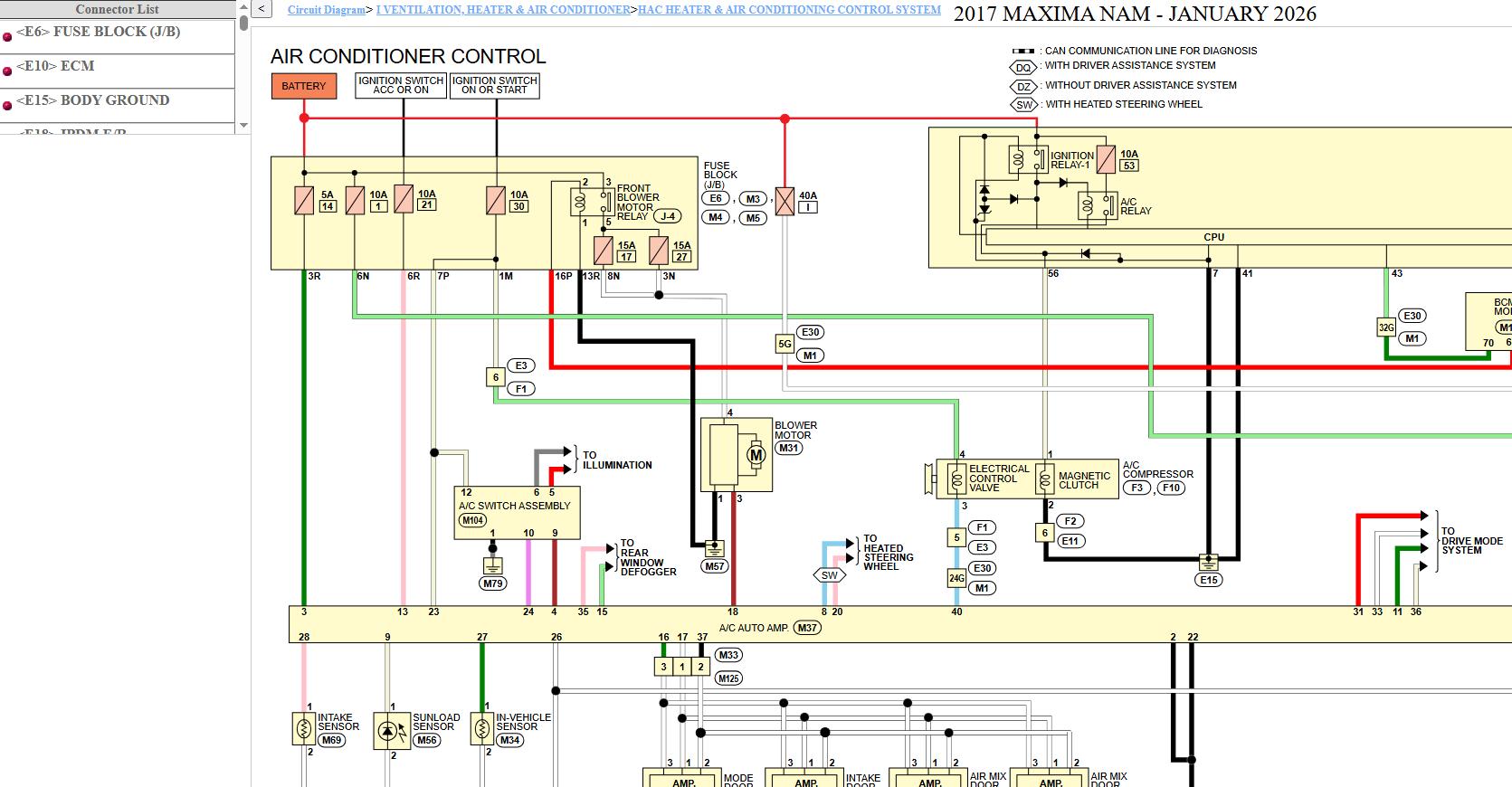Click the Connector List header
The image size is (1512, 787).
(118, 9)
